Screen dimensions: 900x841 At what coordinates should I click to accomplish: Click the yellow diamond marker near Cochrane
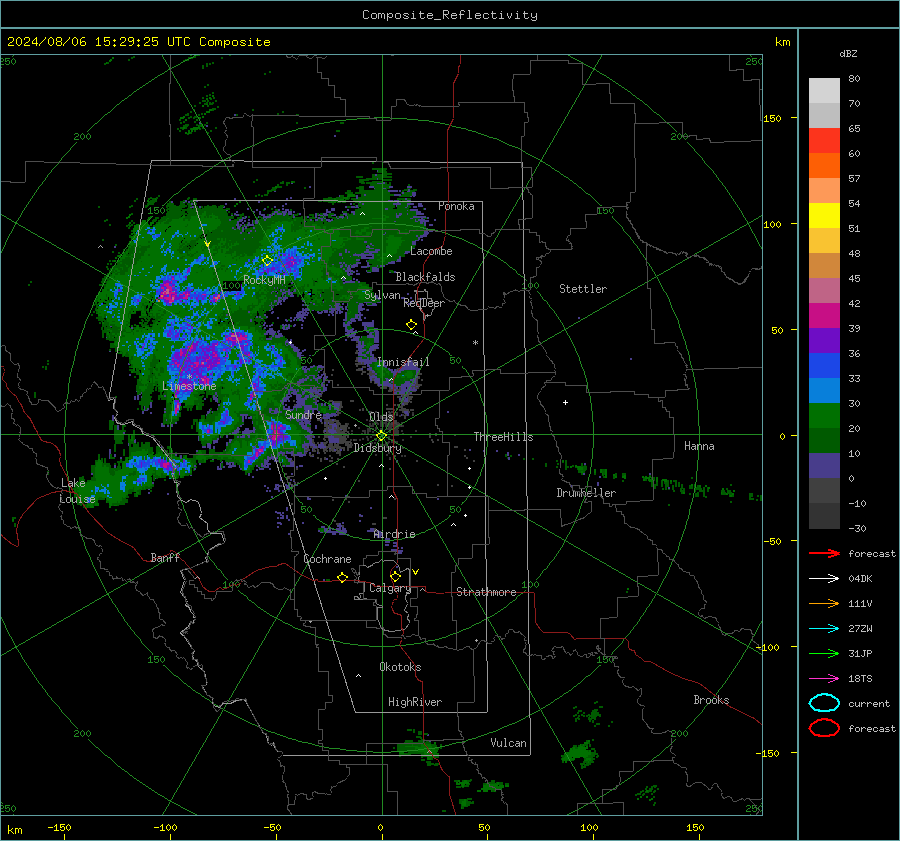pyautogui.click(x=343, y=577)
